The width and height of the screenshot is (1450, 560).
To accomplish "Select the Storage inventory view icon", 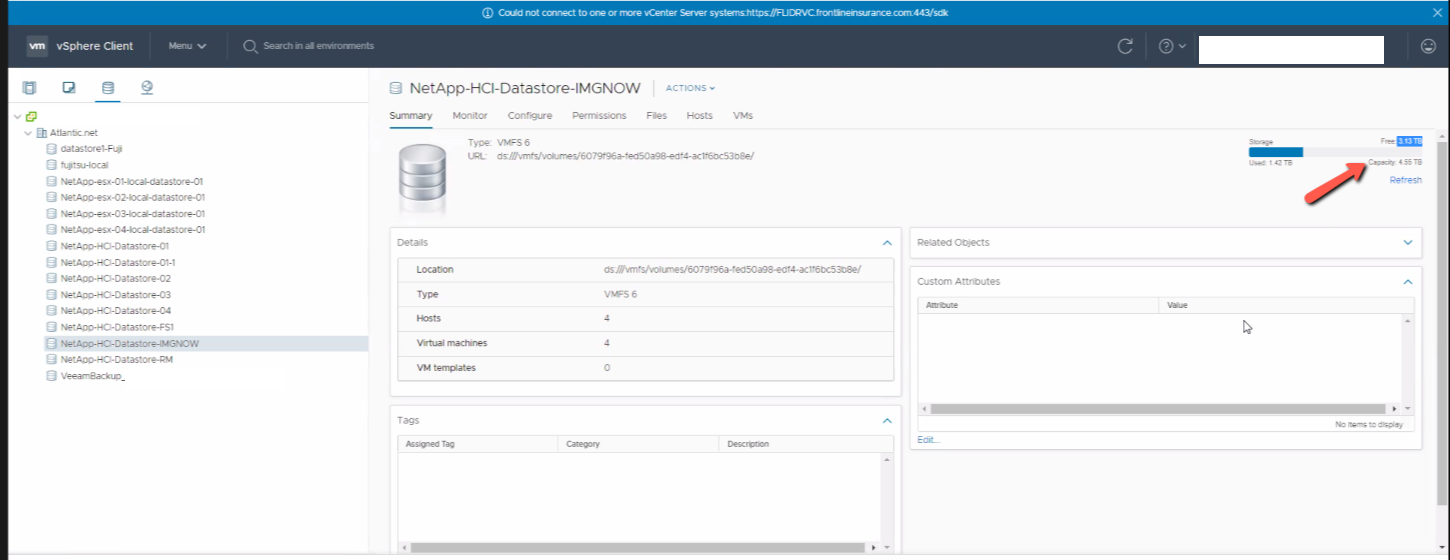I will point(108,88).
